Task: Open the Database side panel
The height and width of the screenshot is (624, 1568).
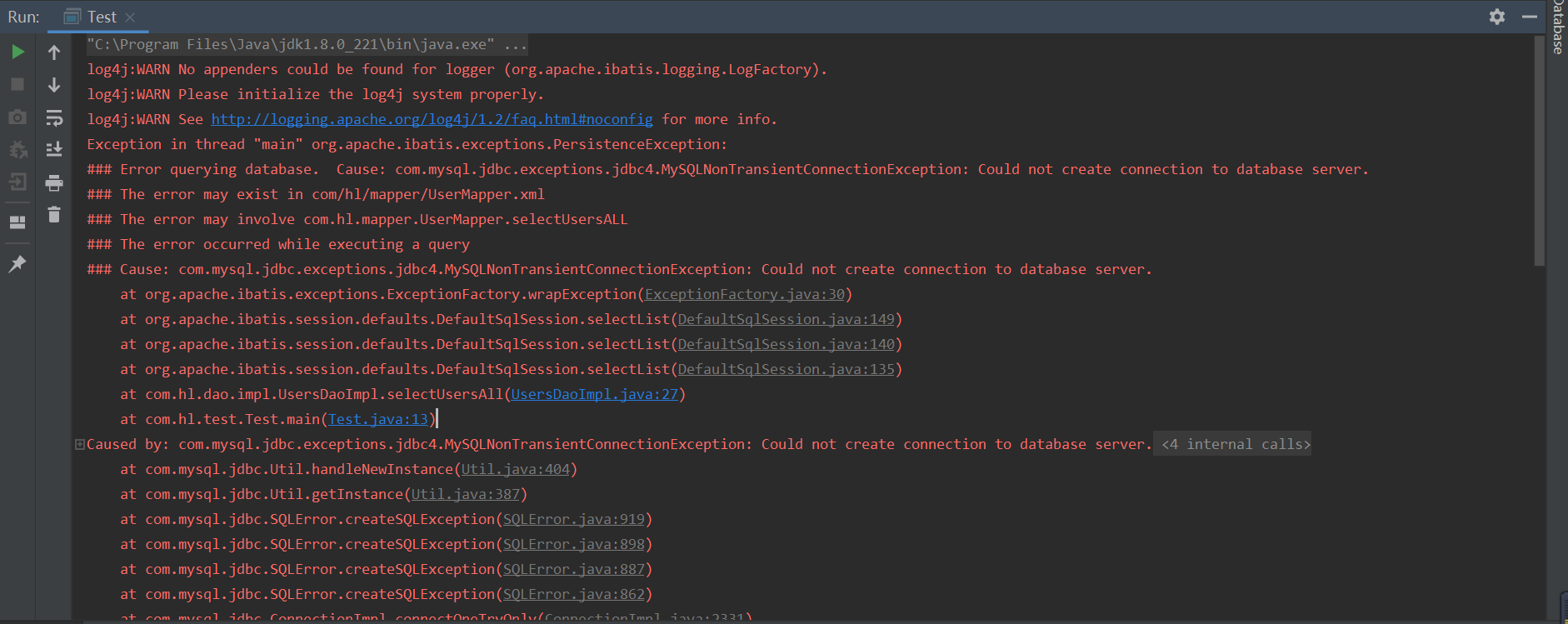Action: pyautogui.click(x=1558, y=27)
